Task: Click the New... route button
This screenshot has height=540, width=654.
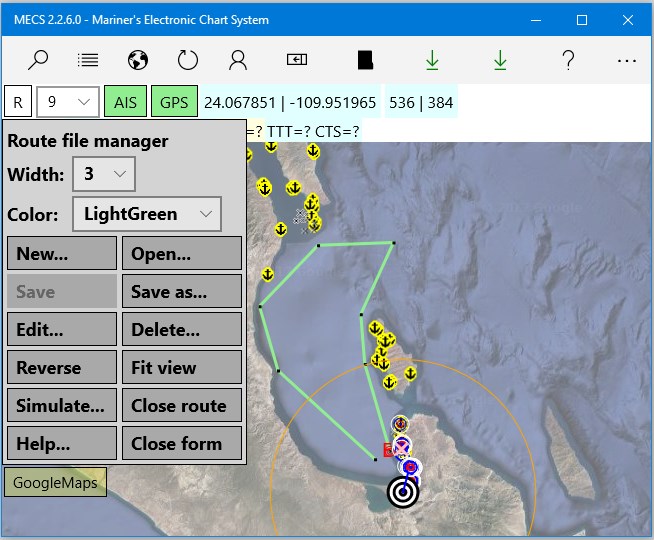Action: [62, 253]
